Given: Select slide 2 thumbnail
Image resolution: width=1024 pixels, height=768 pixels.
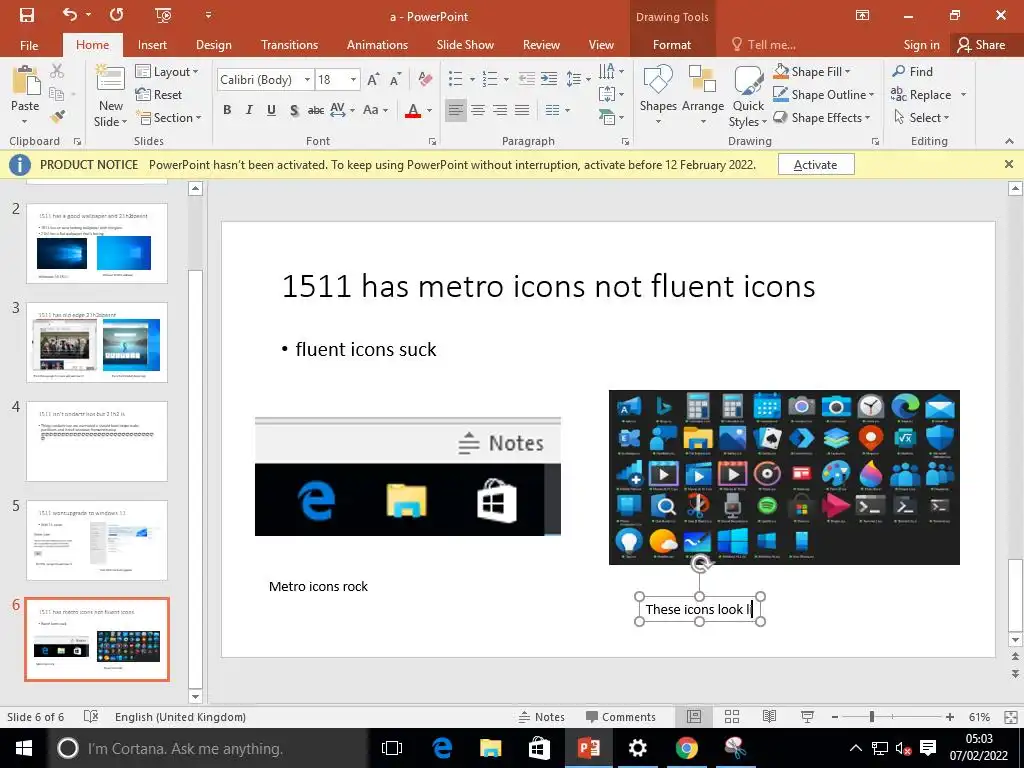Looking at the screenshot, I should [97, 243].
